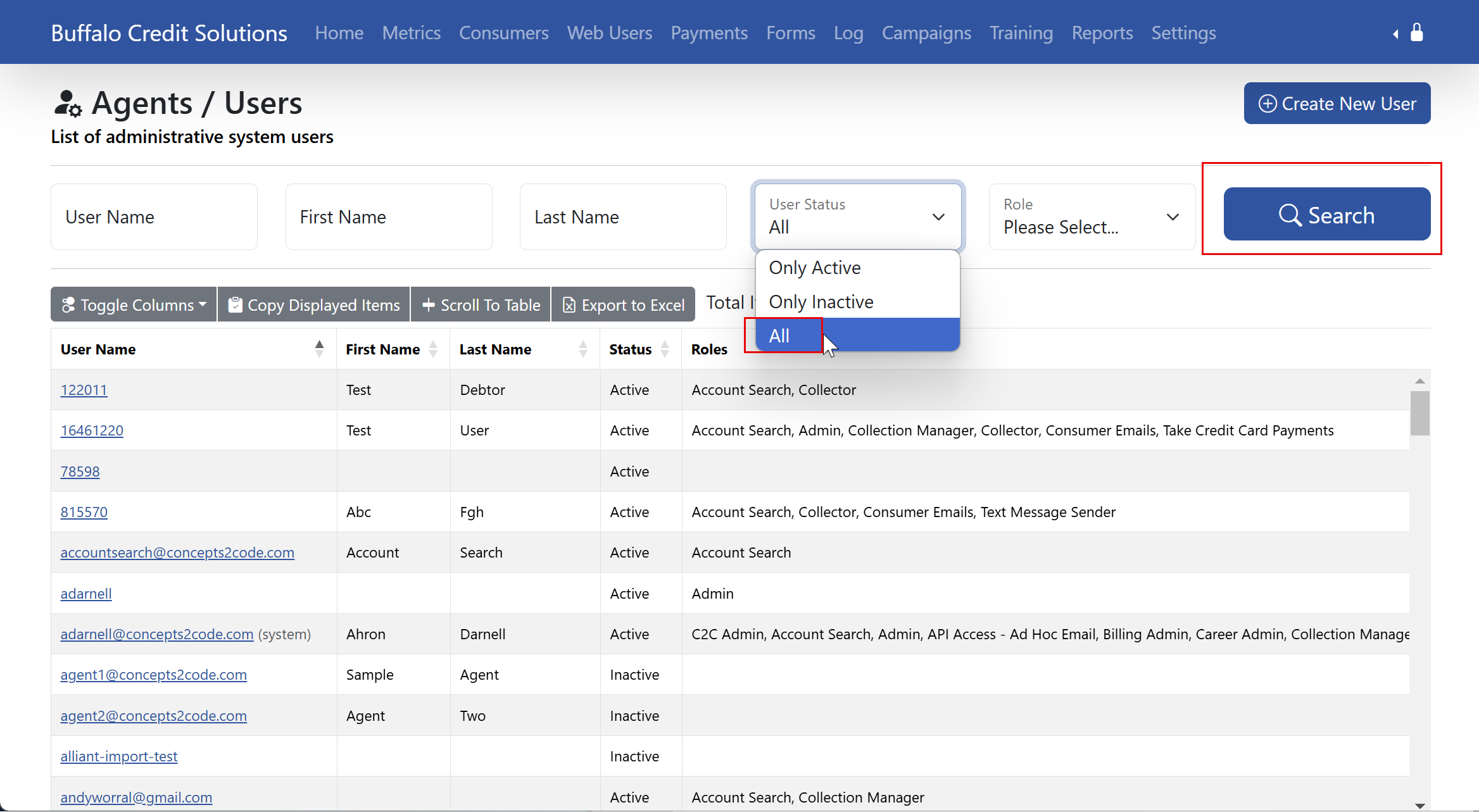
Task: Sort the Status column
Action: (664, 349)
